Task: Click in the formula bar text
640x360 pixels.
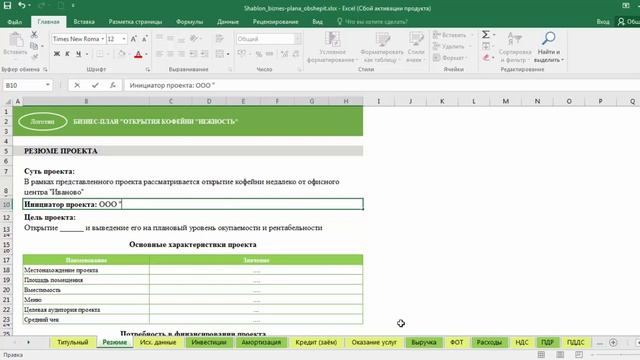Action: tap(172, 85)
